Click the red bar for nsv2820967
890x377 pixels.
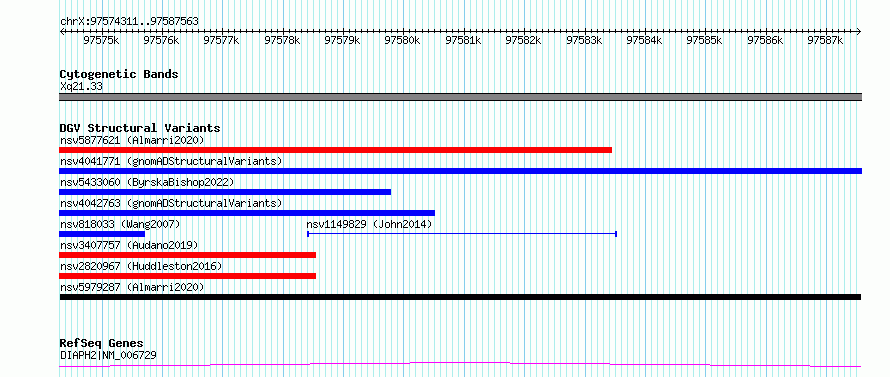187,276
